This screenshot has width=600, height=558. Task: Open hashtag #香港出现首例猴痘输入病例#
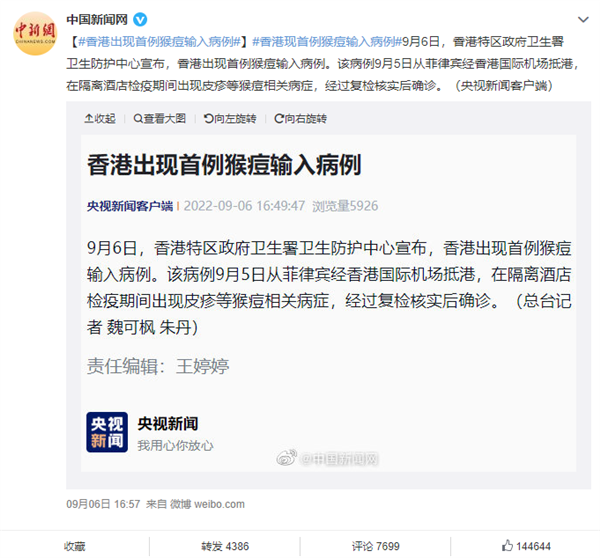pyautogui.click(x=159, y=41)
